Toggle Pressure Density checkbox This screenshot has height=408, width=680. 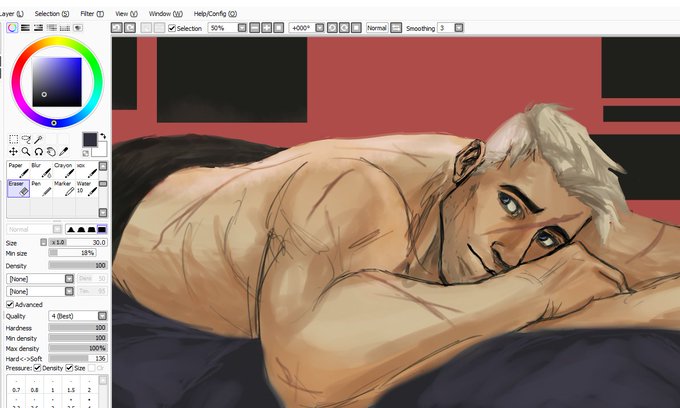[37, 368]
